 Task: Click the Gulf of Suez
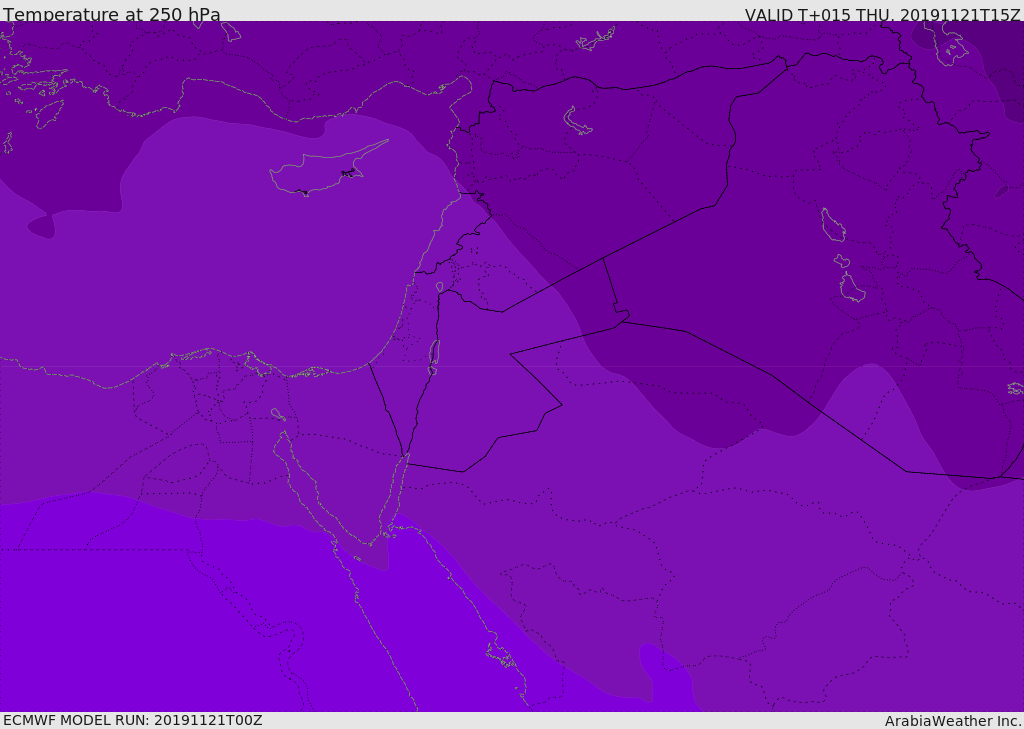pos(305,492)
